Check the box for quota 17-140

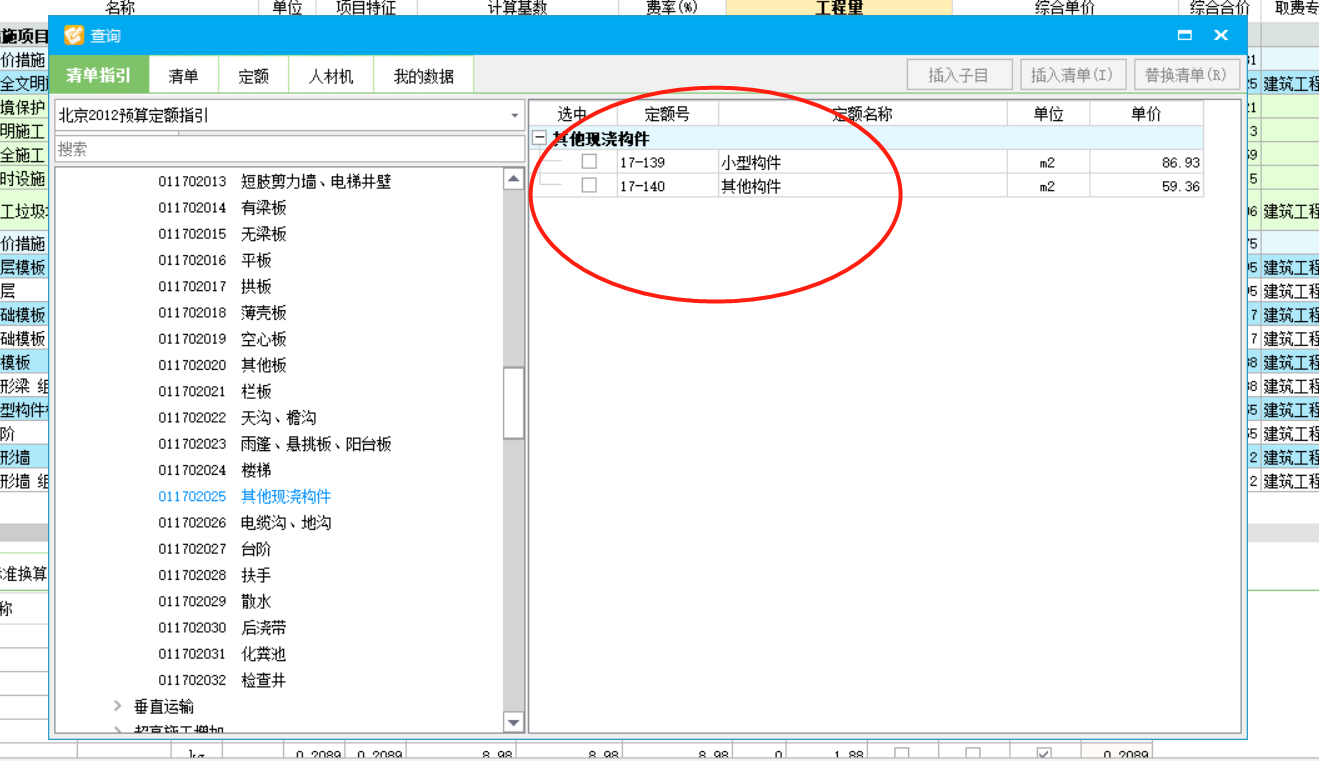pyautogui.click(x=589, y=185)
